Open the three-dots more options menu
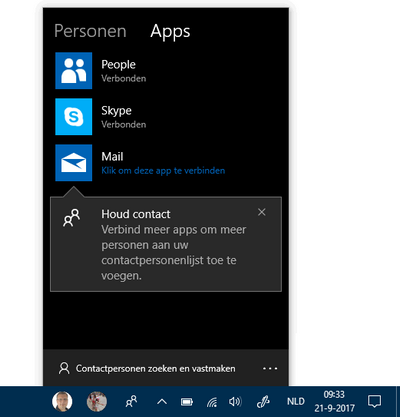The width and height of the screenshot is (400, 417). (x=270, y=369)
